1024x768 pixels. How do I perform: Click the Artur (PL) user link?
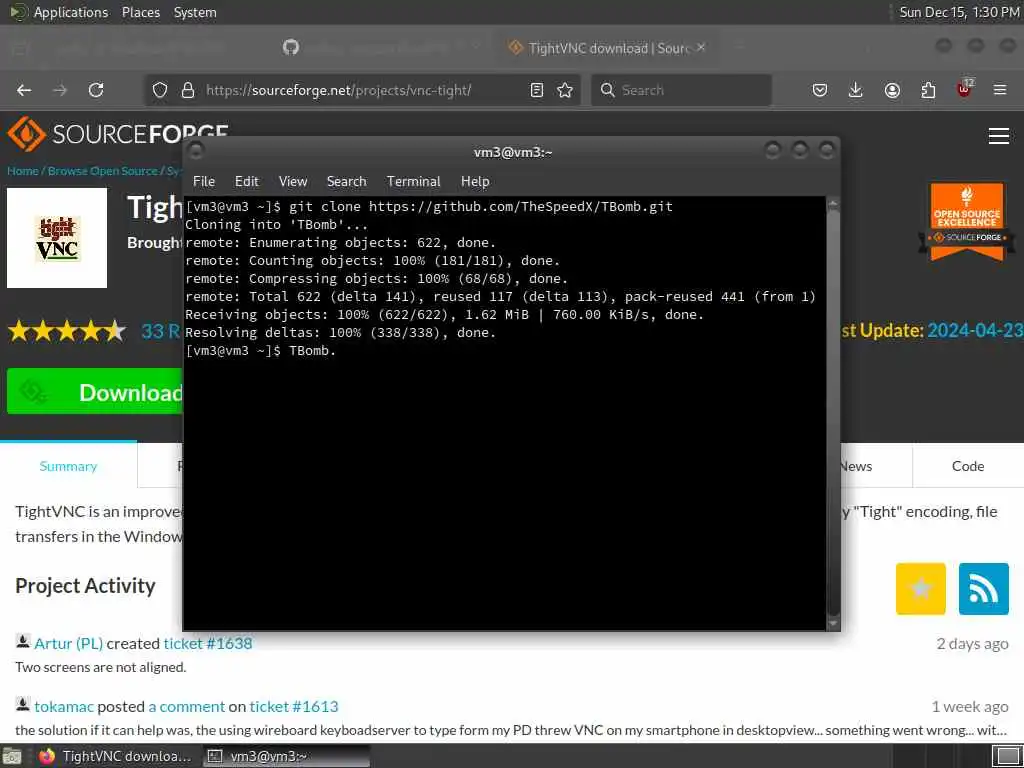click(x=69, y=643)
